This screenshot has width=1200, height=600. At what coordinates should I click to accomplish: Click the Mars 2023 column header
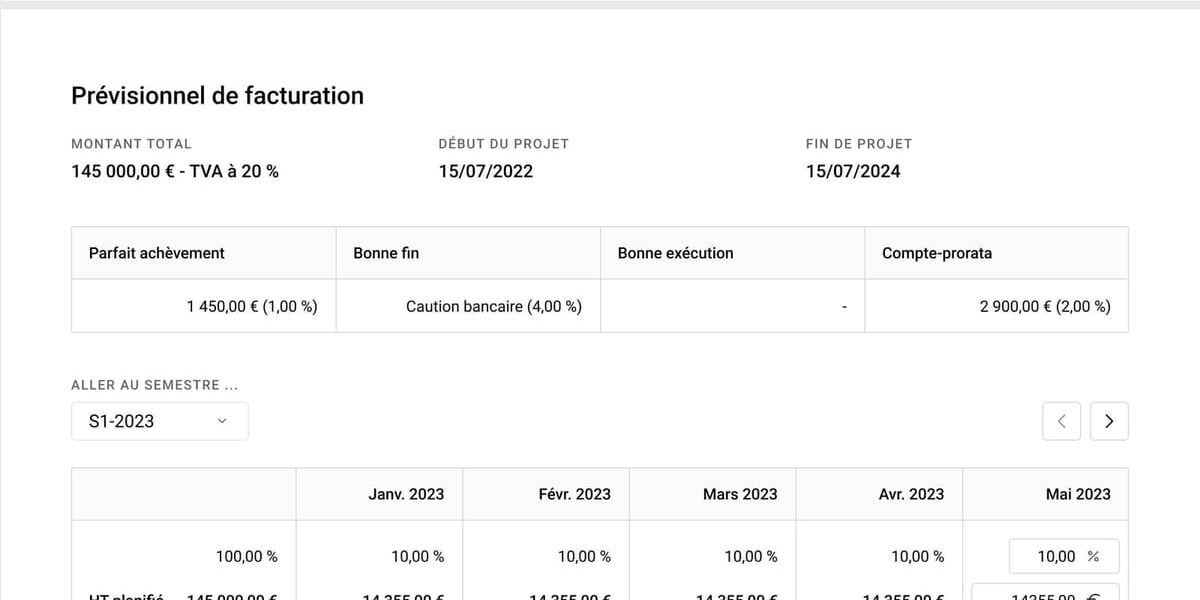pyautogui.click(x=740, y=494)
